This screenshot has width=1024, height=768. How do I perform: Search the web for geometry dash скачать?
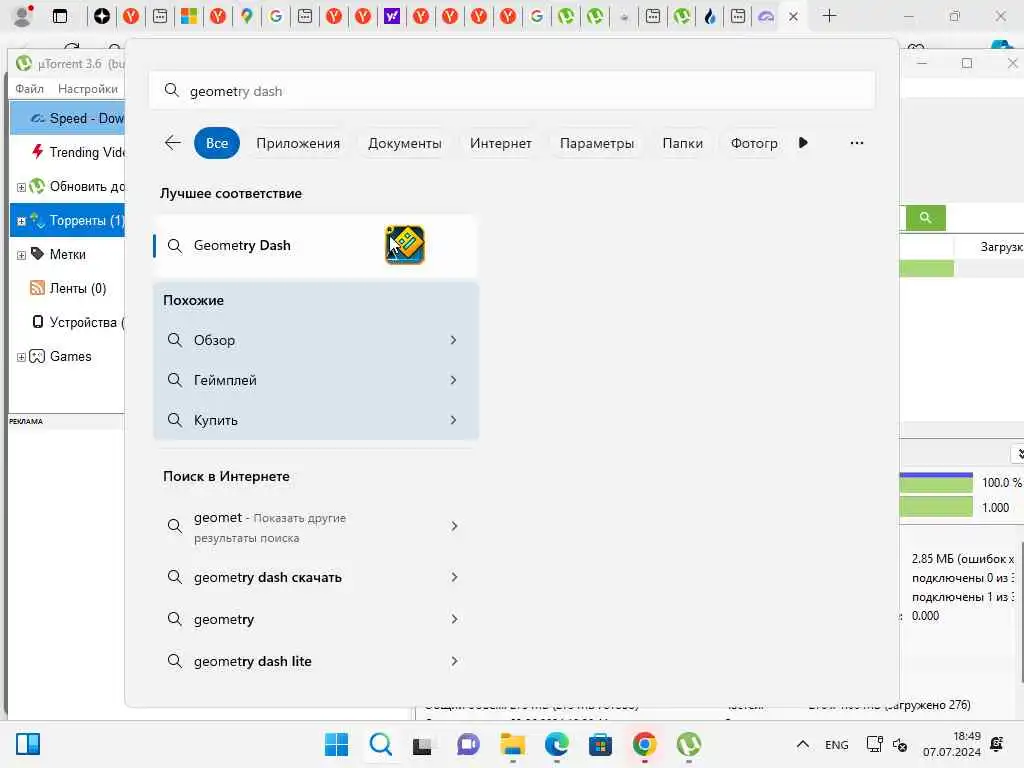tap(268, 578)
